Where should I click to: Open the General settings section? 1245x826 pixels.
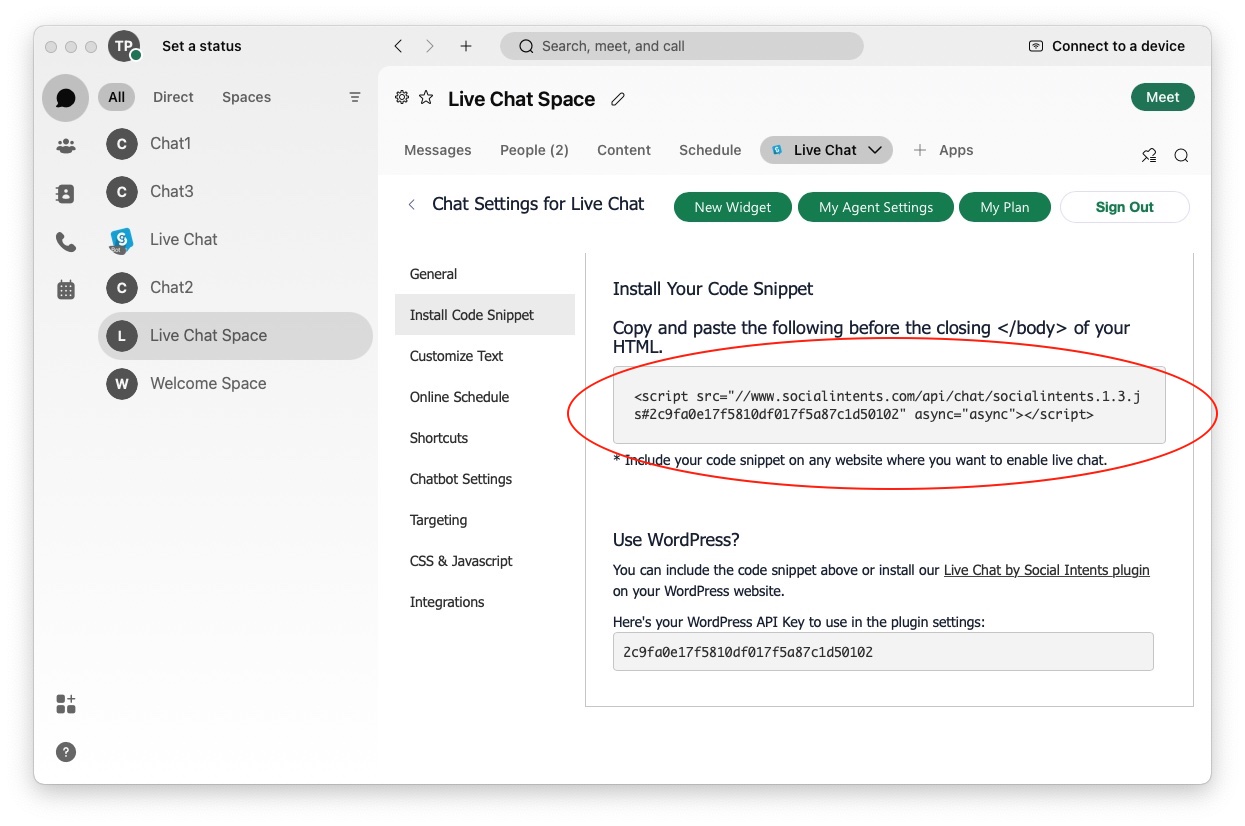coord(484,274)
